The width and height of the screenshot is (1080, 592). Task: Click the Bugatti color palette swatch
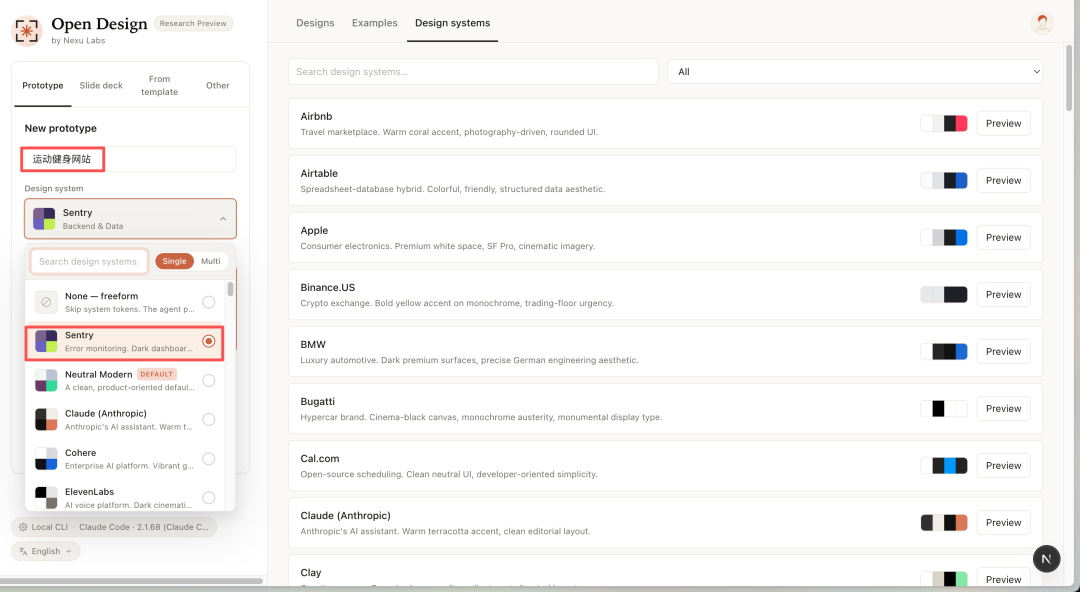pos(944,409)
